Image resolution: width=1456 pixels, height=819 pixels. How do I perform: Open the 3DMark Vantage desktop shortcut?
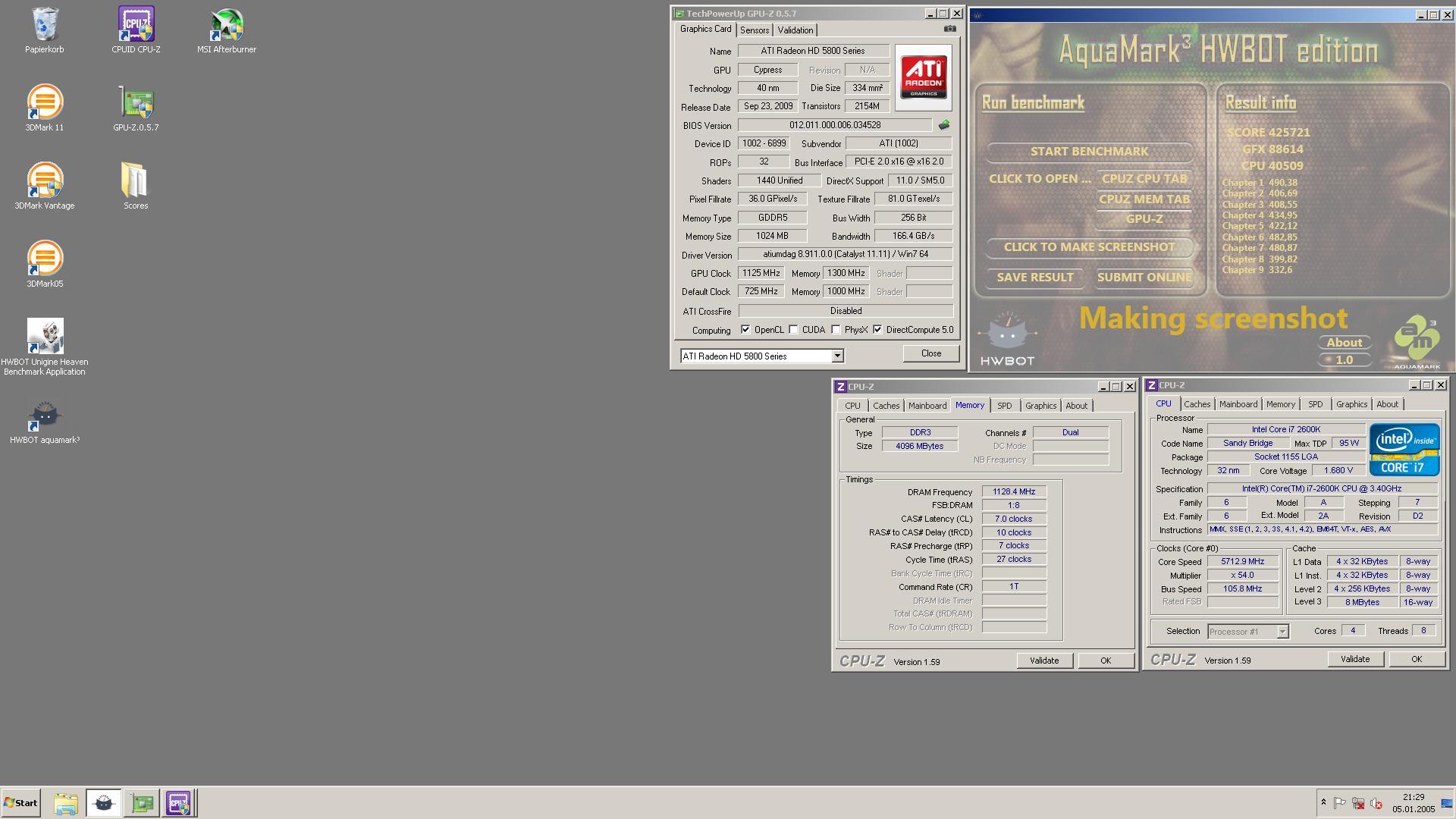45,187
